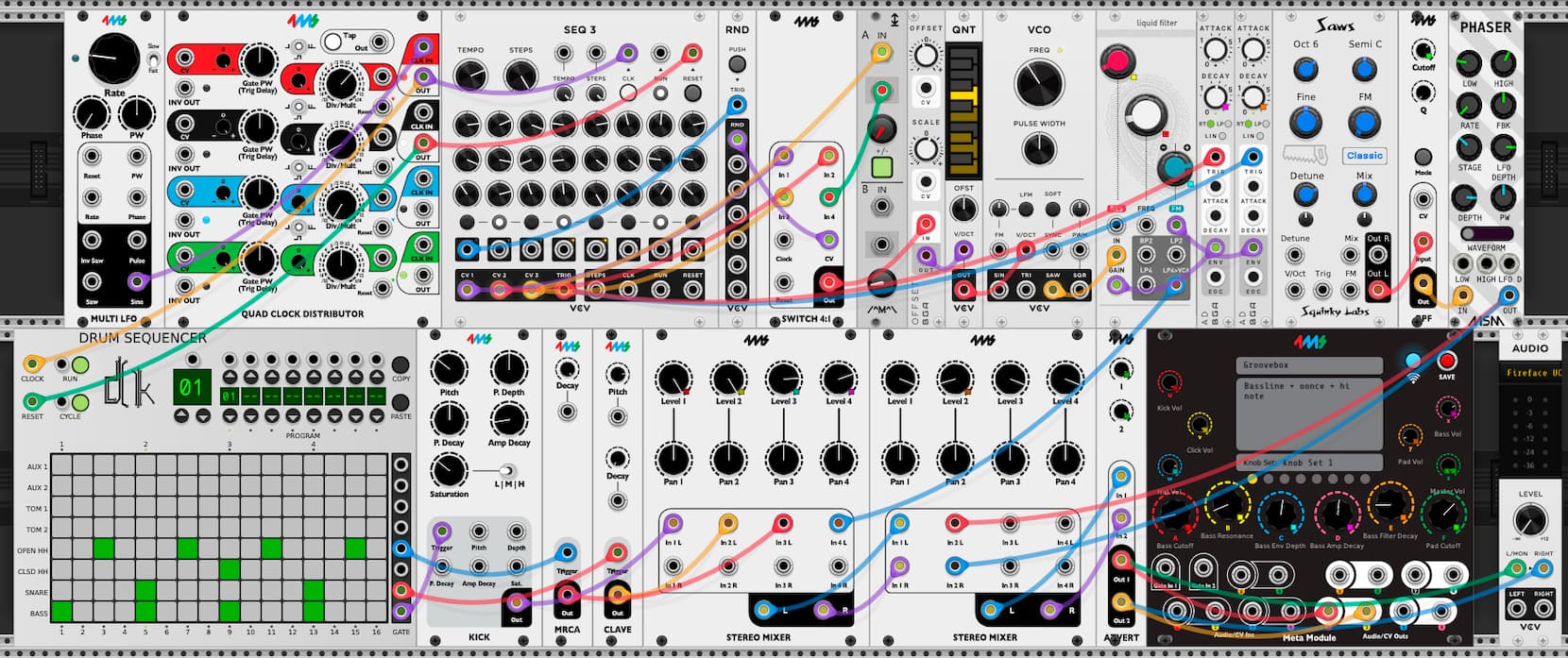The image size is (1568, 658).
Task: Click the RUN button on SEQ 3
Action: pos(660,93)
